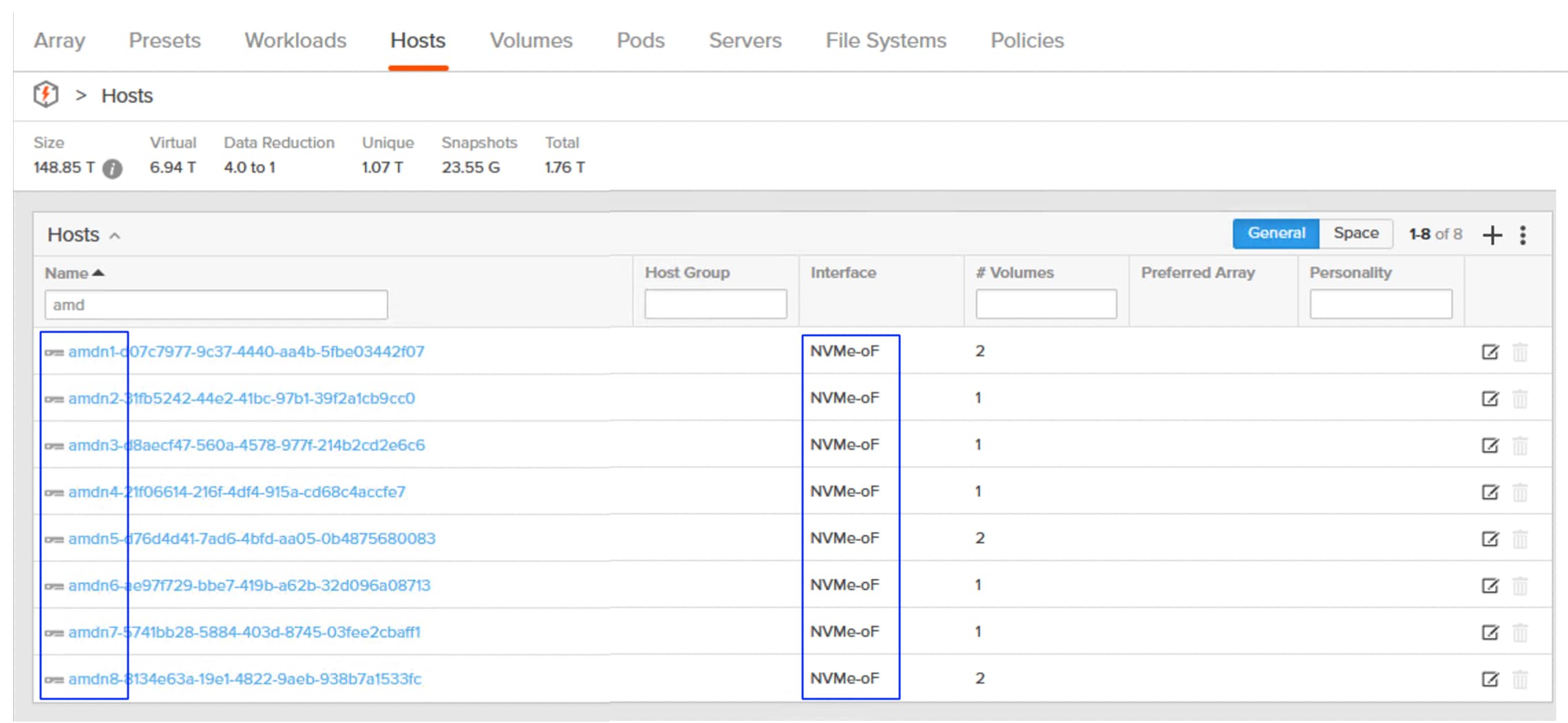
Task: Click the key icon beside amdn7
Action: tap(56, 631)
